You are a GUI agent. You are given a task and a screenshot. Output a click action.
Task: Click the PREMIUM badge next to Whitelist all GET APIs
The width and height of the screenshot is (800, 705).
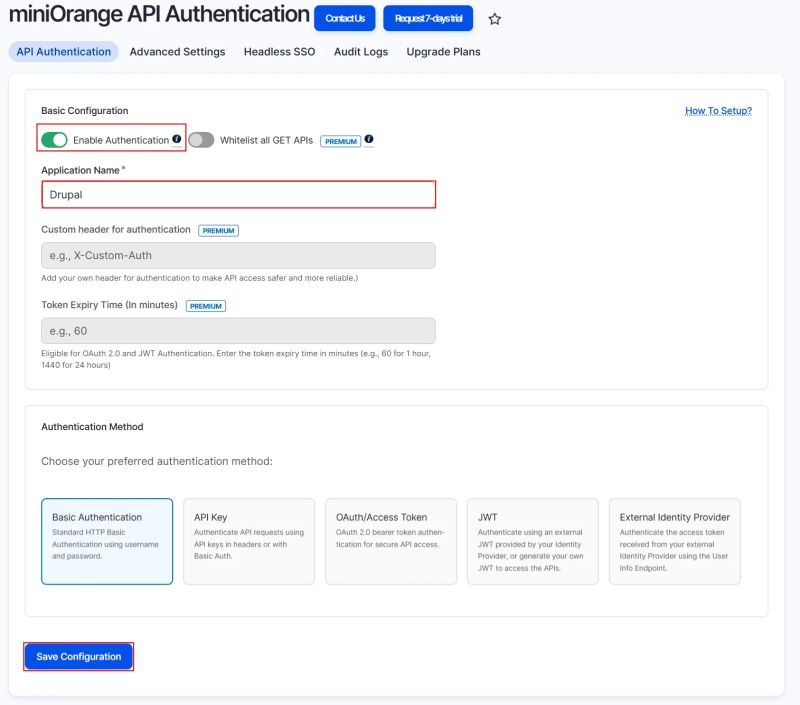point(340,141)
